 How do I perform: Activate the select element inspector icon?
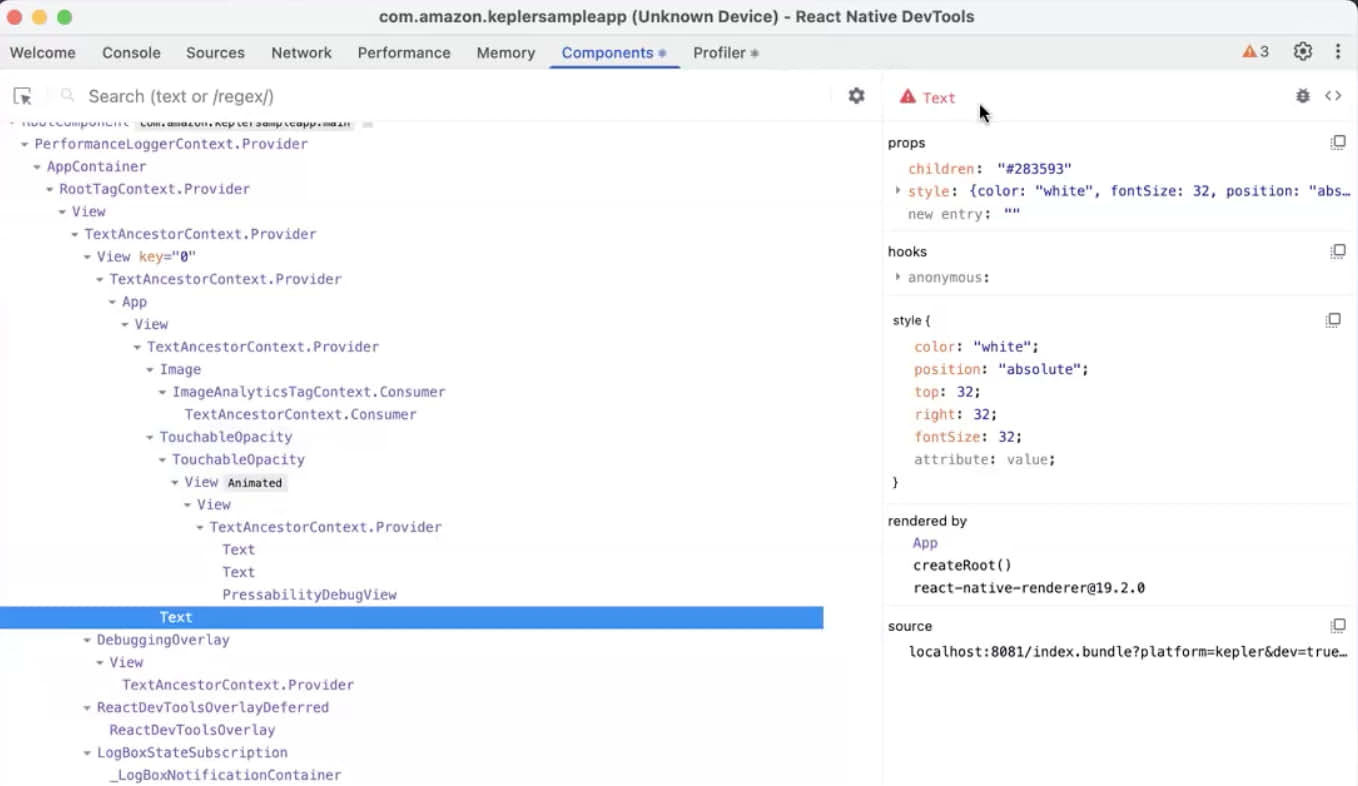(x=22, y=96)
